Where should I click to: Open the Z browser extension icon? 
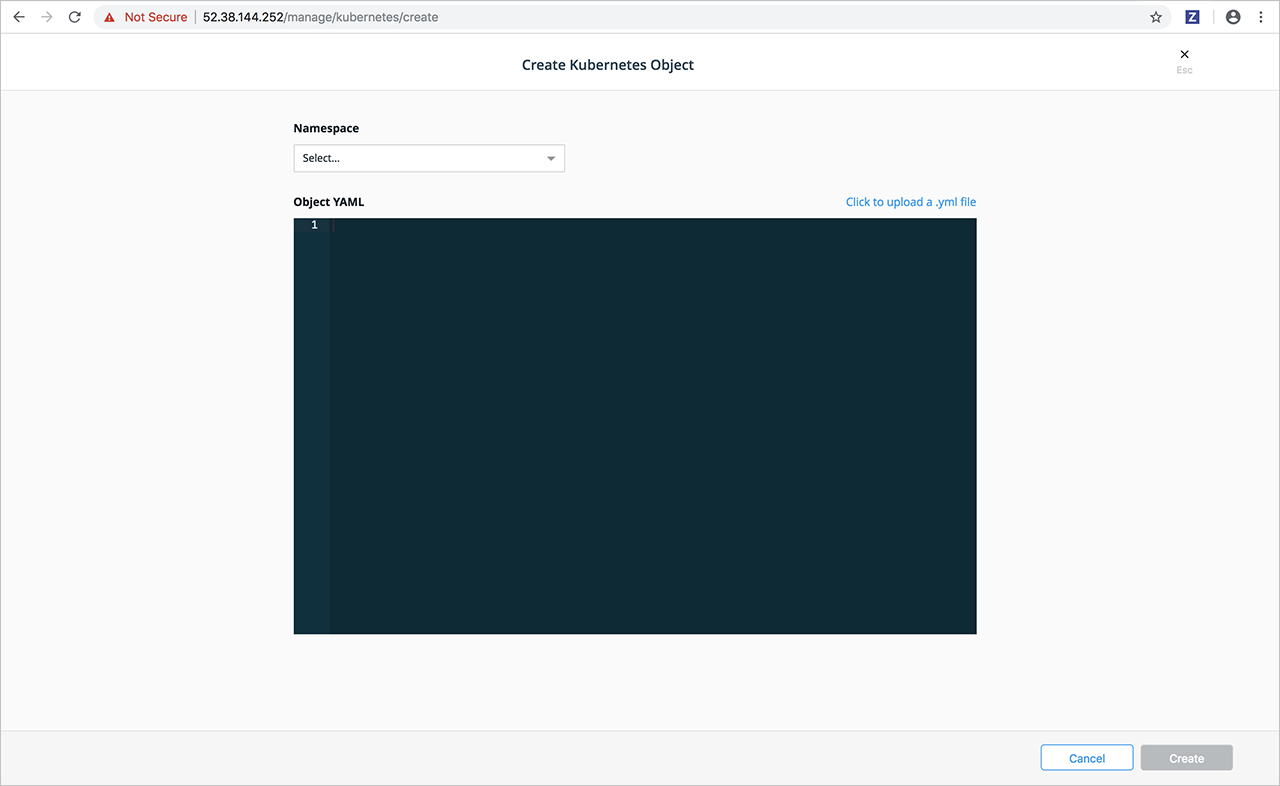coord(1192,17)
